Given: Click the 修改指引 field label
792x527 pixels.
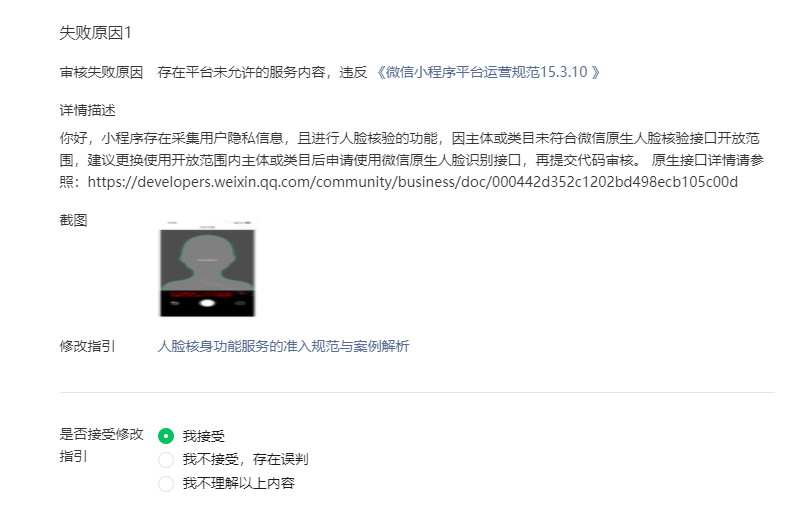Looking at the screenshot, I should pyautogui.click(x=87, y=346).
